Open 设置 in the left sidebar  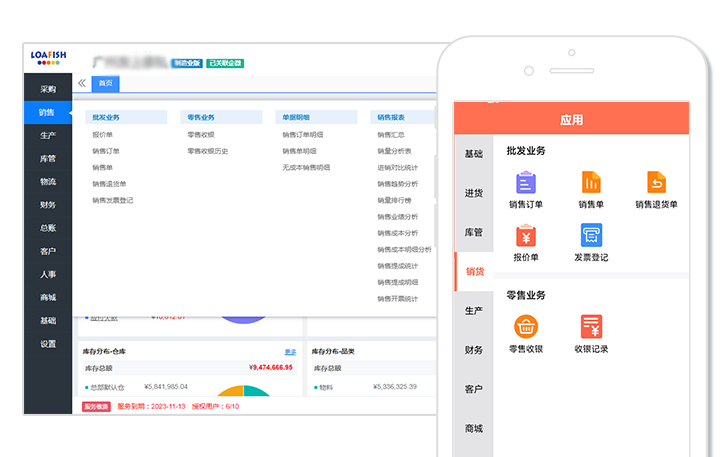point(48,344)
